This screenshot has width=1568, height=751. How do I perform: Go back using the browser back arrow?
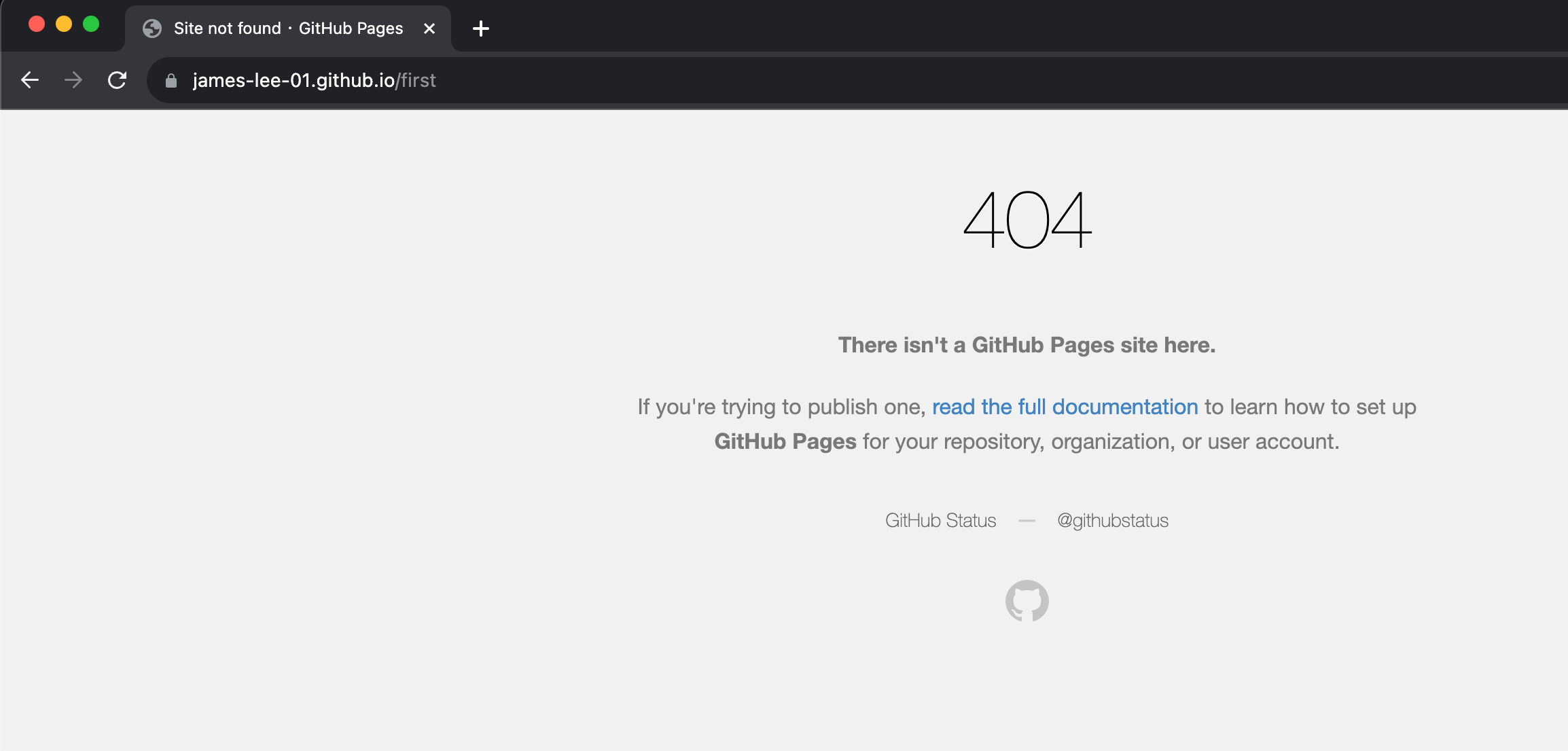(x=30, y=80)
